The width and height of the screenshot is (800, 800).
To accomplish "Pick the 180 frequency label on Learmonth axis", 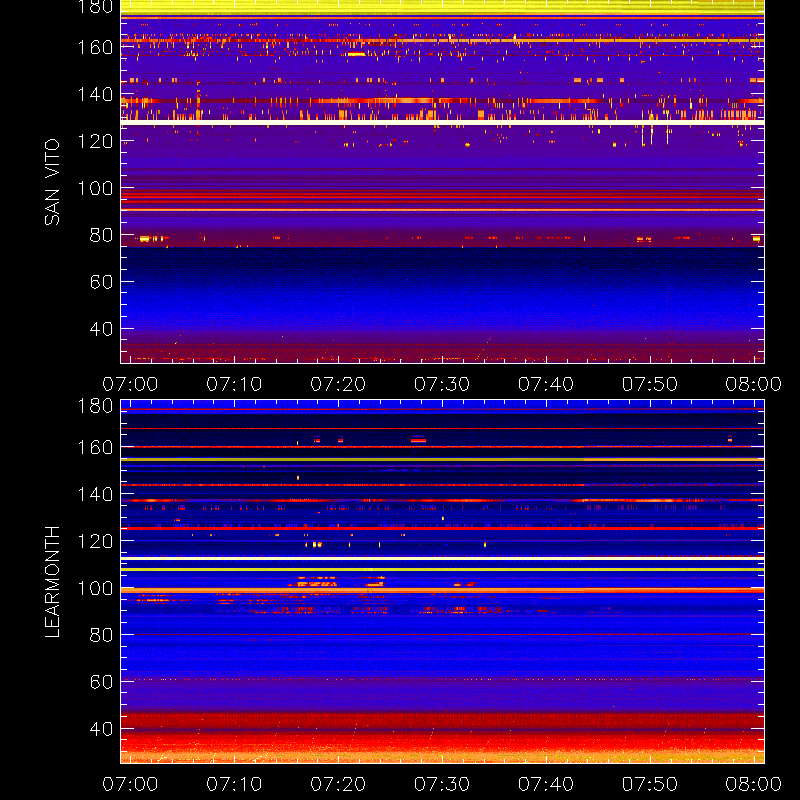I will click(x=95, y=406).
